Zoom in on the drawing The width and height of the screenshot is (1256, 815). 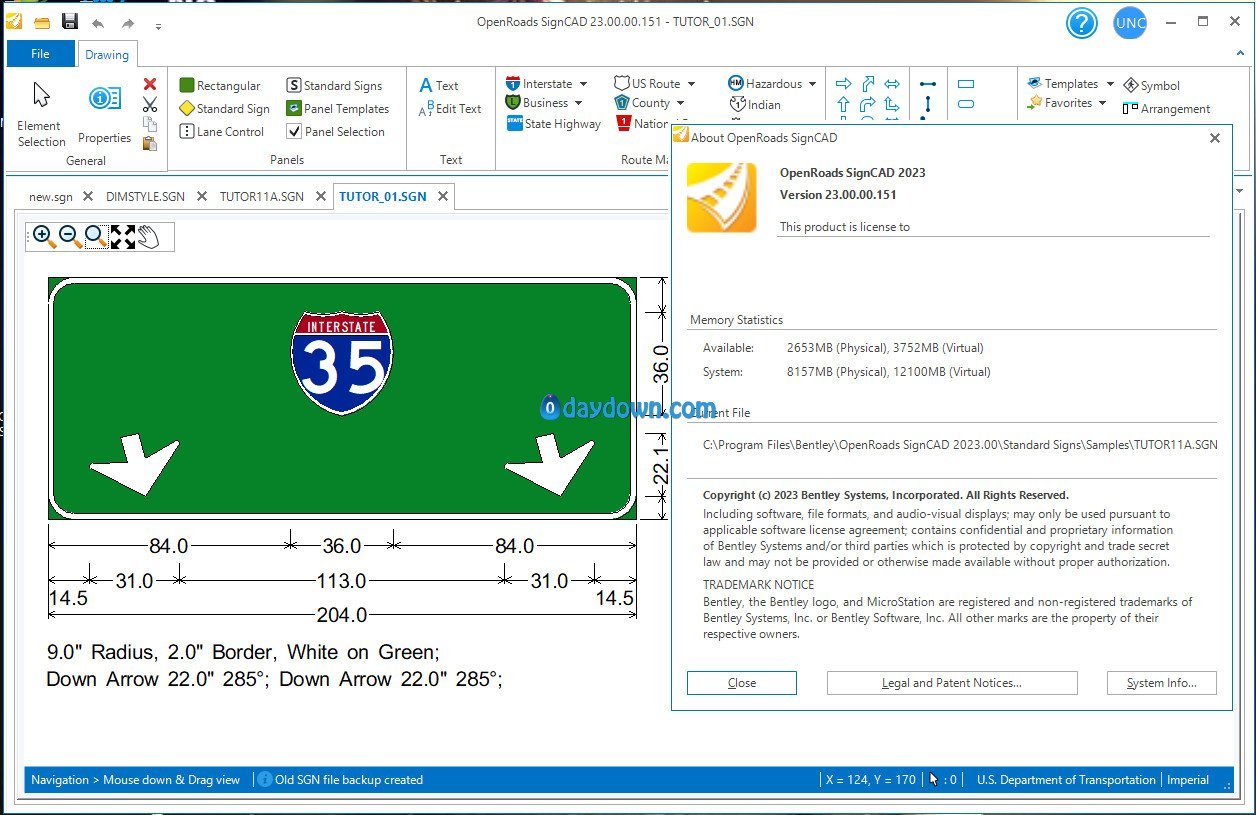tap(43, 237)
